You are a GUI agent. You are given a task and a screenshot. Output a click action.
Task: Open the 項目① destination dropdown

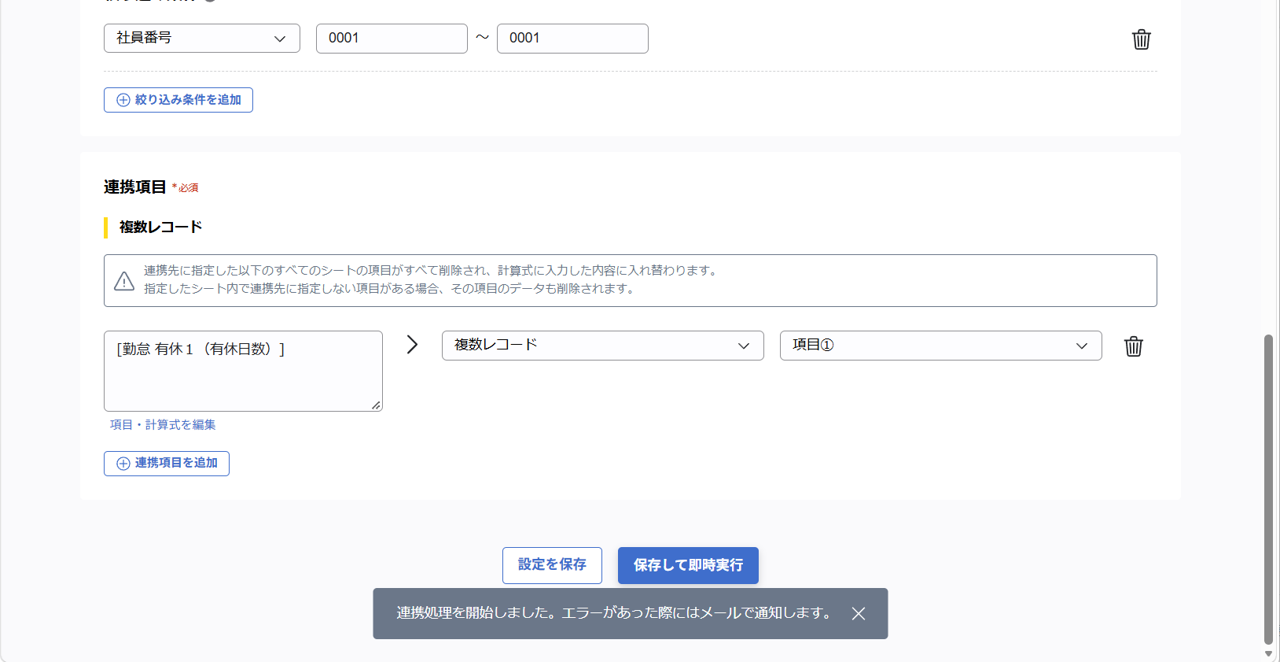[941, 345]
